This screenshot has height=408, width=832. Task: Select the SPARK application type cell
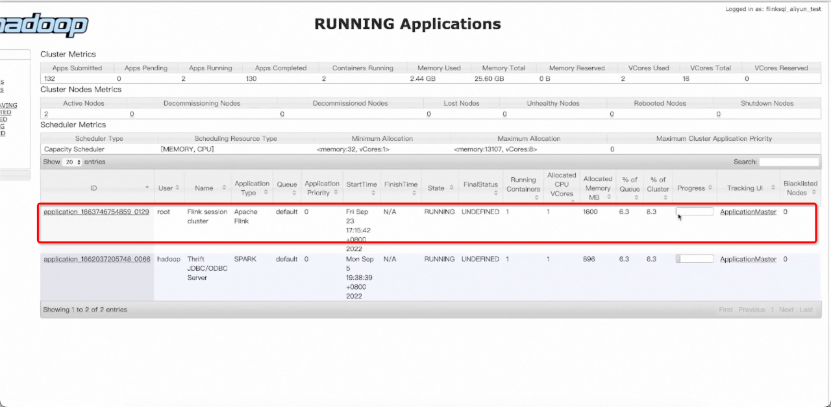[246, 259]
